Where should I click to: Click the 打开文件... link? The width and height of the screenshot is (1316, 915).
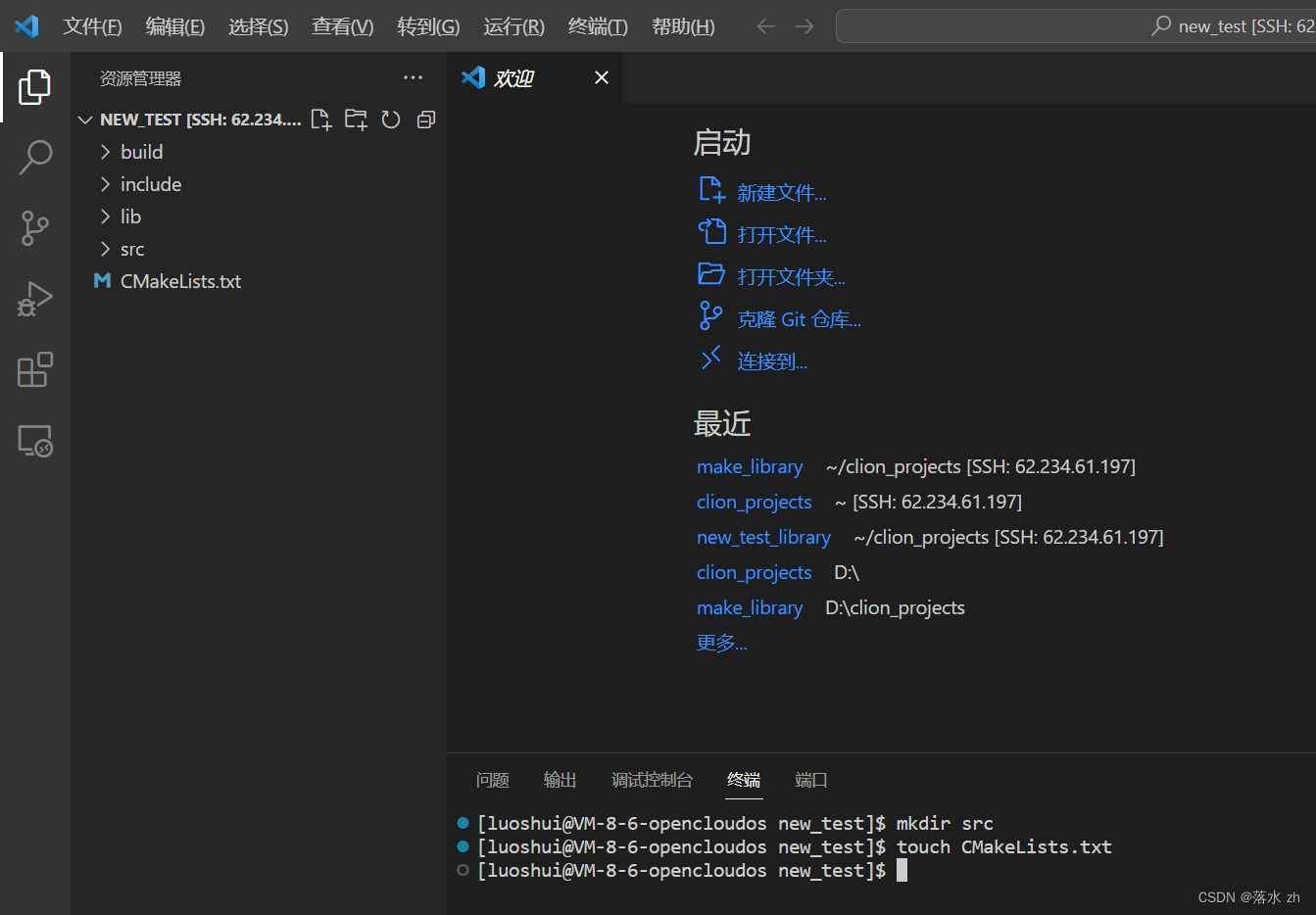[782, 235]
